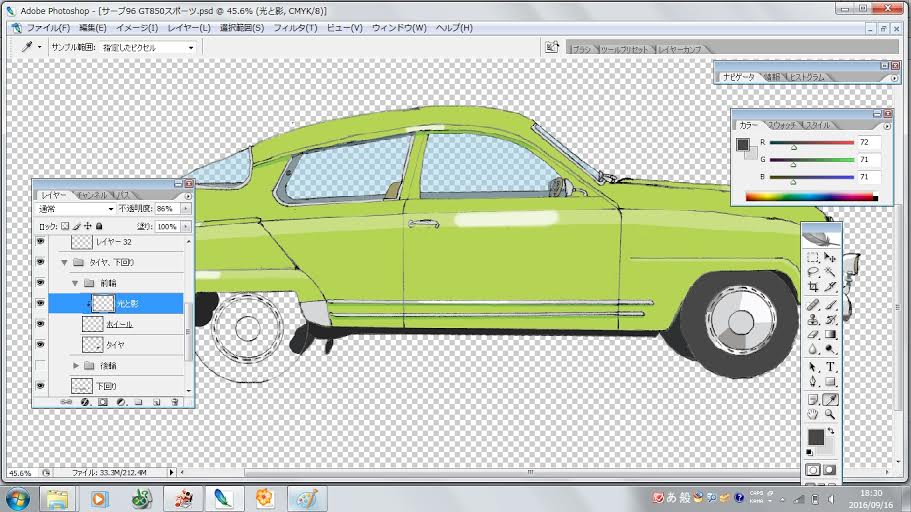Viewport: 911px width, 512px height.
Task: Hide the 下回り layer
Action: click(40, 386)
